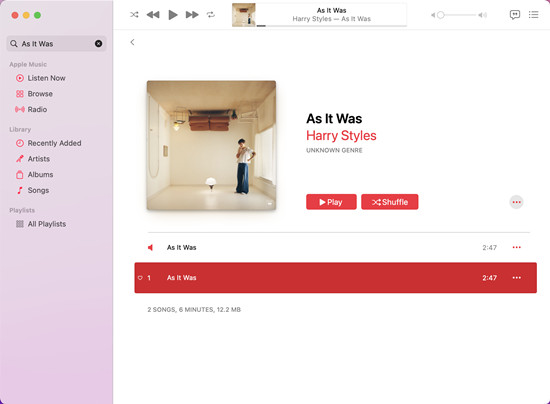Go back using the back chevron
The width and height of the screenshot is (550, 404).
pyautogui.click(x=132, y=42)
